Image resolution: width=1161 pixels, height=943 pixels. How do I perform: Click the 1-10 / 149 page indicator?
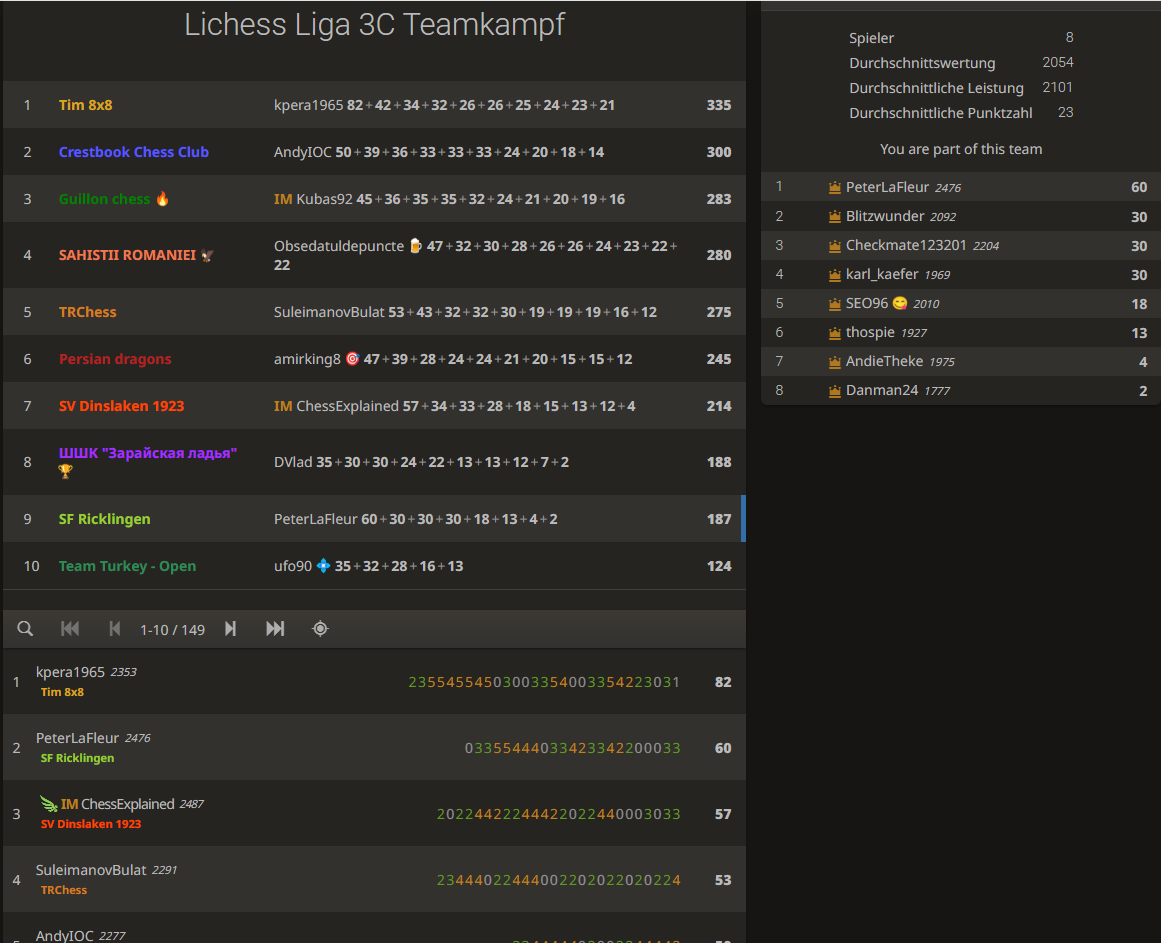click(x=172, y=630)
